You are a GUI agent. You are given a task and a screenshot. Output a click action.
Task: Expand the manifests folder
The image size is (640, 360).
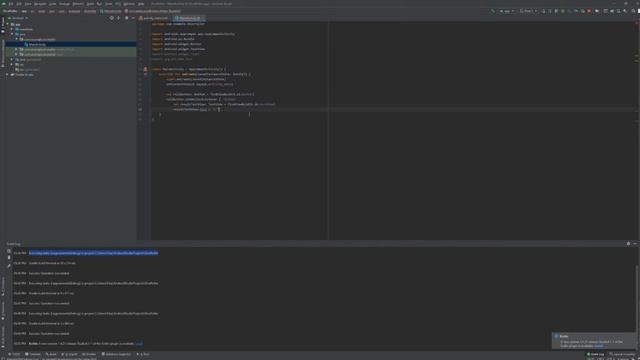click(12, 29)
